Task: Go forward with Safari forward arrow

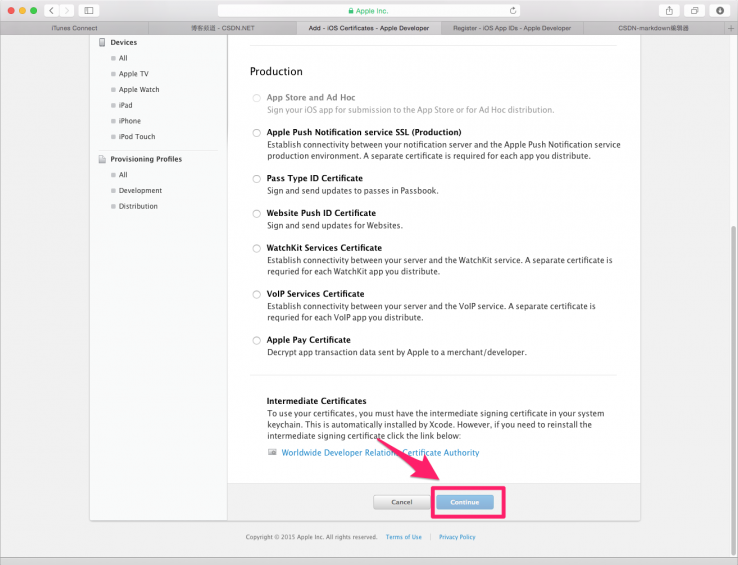Action: (67, 10)
